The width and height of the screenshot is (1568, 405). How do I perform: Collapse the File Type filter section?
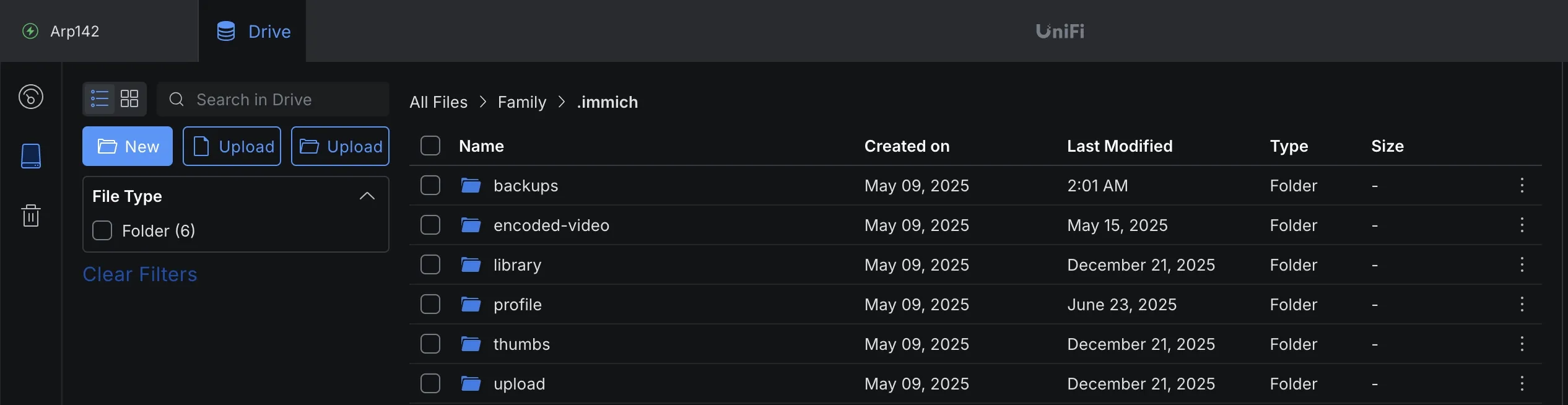(367, 196)
